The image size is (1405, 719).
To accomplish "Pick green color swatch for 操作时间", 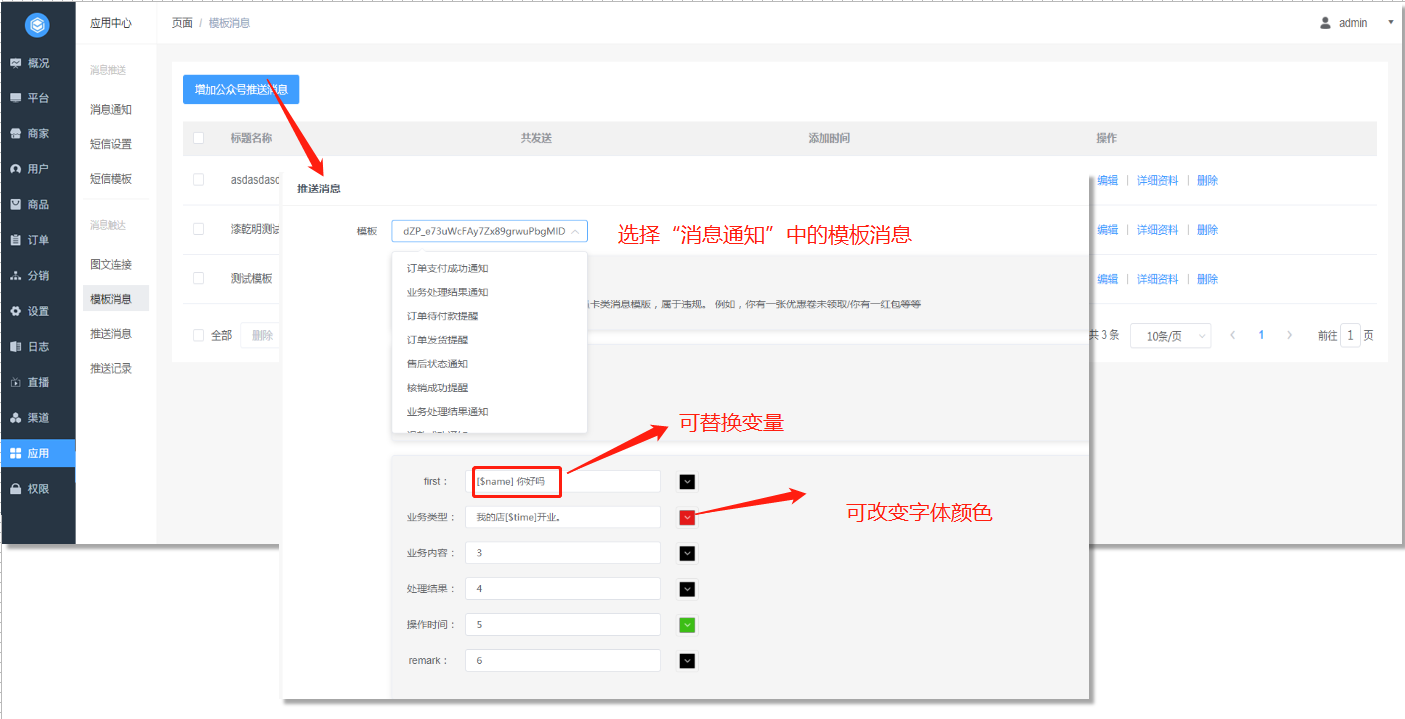I will tap(687, 625).
